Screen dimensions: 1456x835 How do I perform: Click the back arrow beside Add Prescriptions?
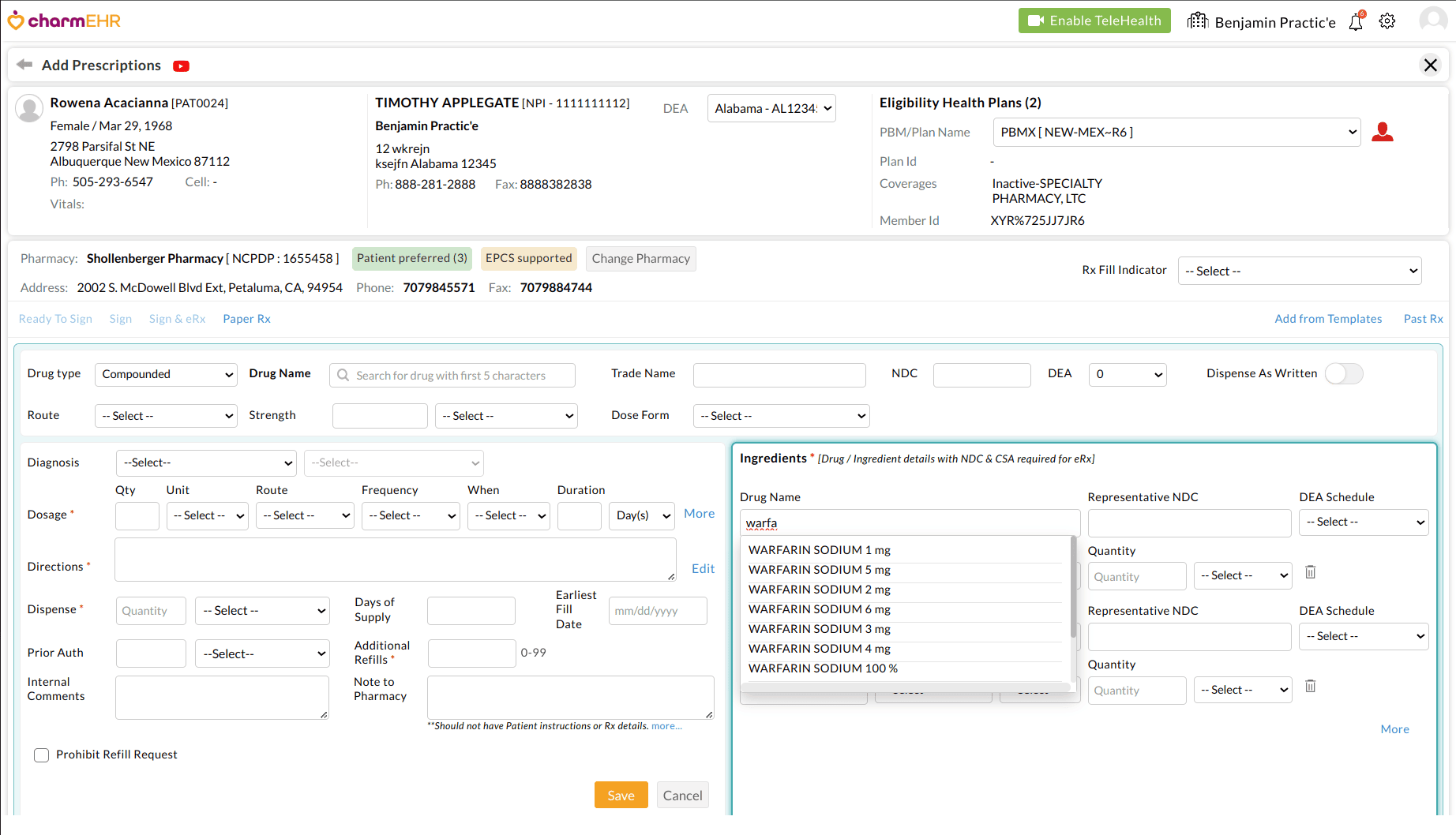[24, 65]
